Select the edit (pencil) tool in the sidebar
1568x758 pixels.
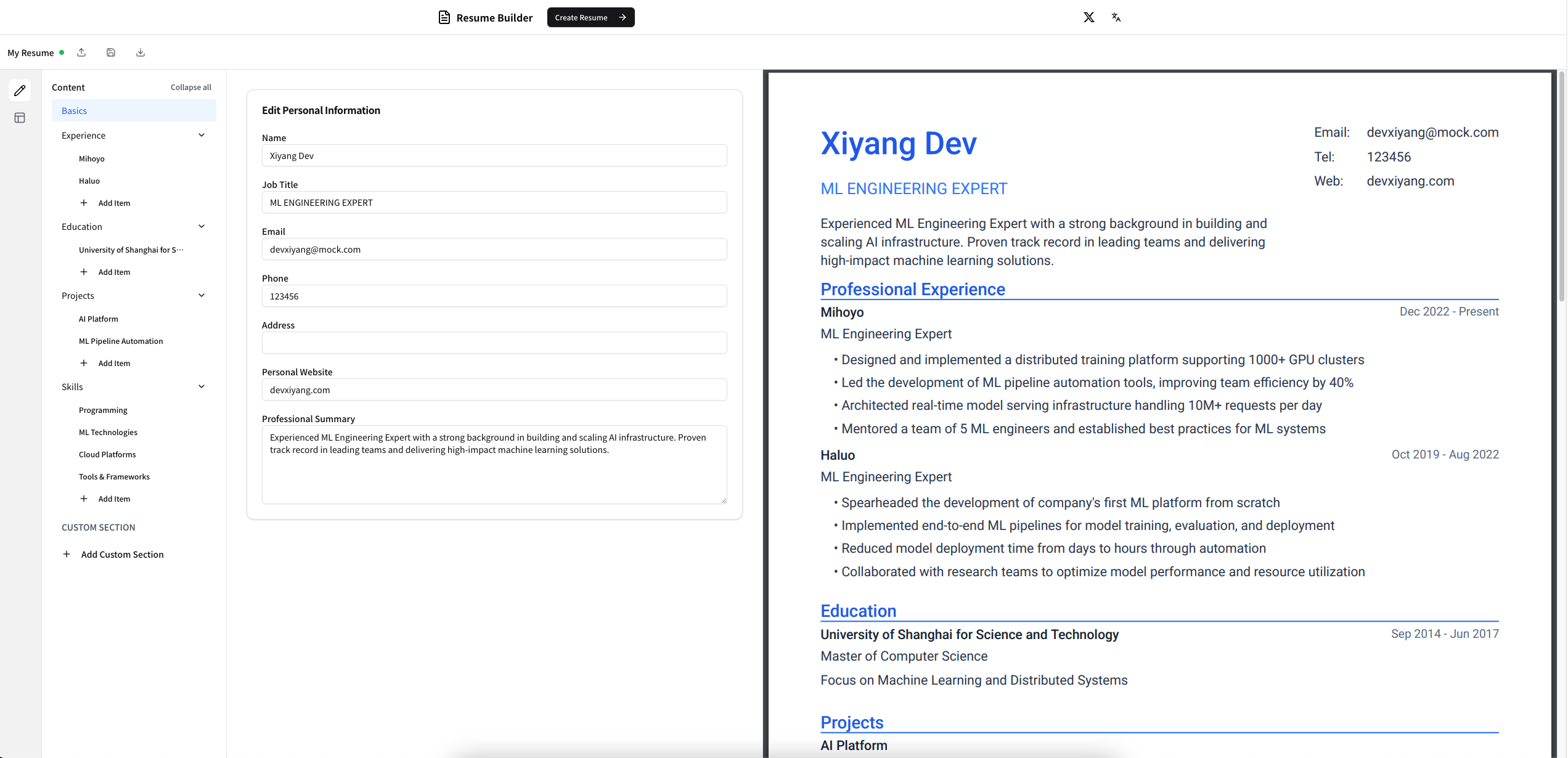coord(19,90)
